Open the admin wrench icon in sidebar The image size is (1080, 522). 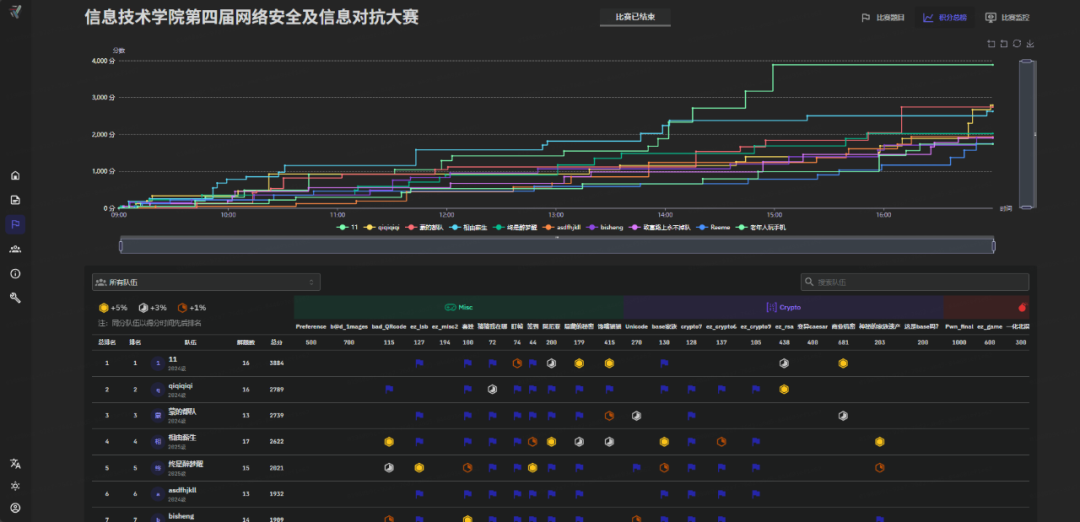click(x=15, y=297)
